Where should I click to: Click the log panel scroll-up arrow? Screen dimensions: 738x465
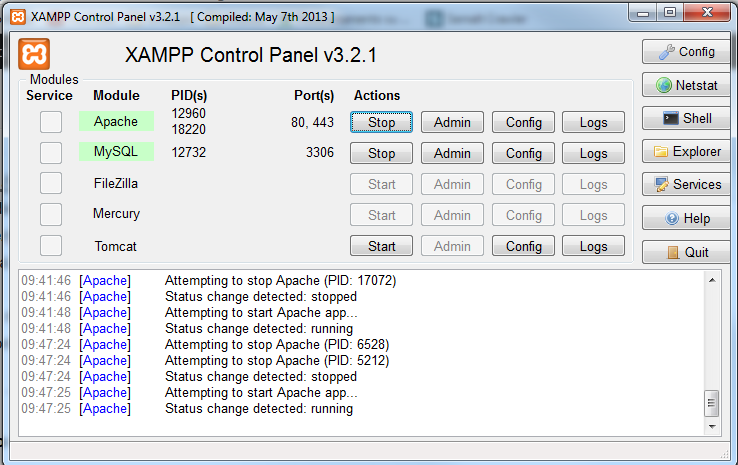pyautogui.click(x=712, y=280)
